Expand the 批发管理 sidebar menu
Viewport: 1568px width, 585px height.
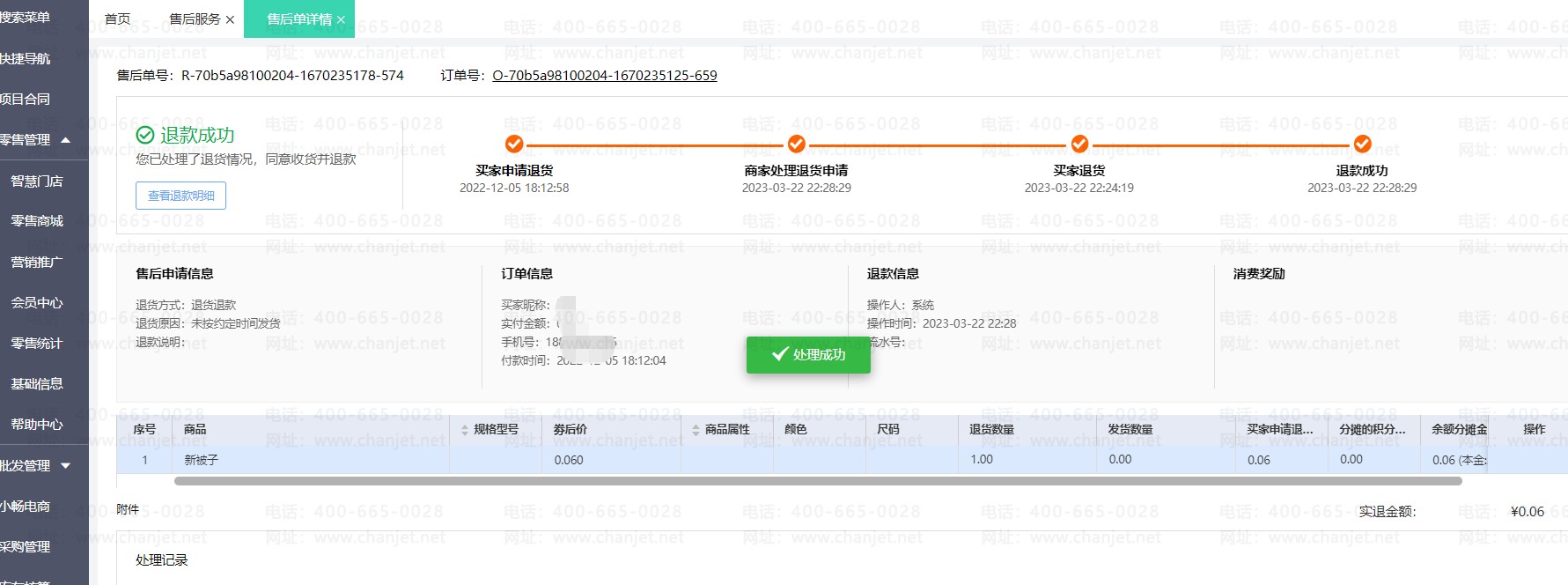pos(65,465)
